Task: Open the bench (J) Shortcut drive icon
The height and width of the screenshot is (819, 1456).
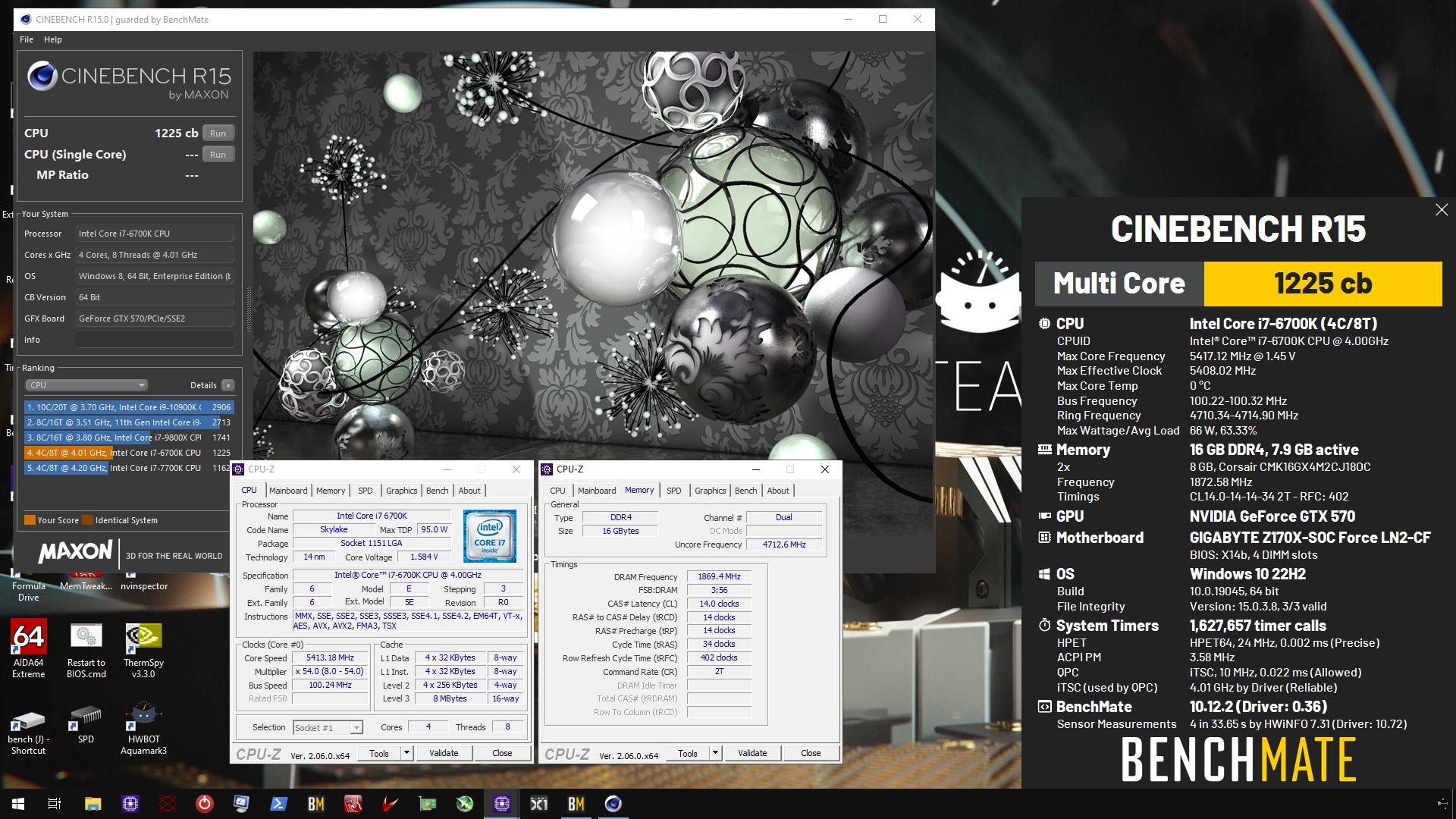Action: (x=28, y=730)
